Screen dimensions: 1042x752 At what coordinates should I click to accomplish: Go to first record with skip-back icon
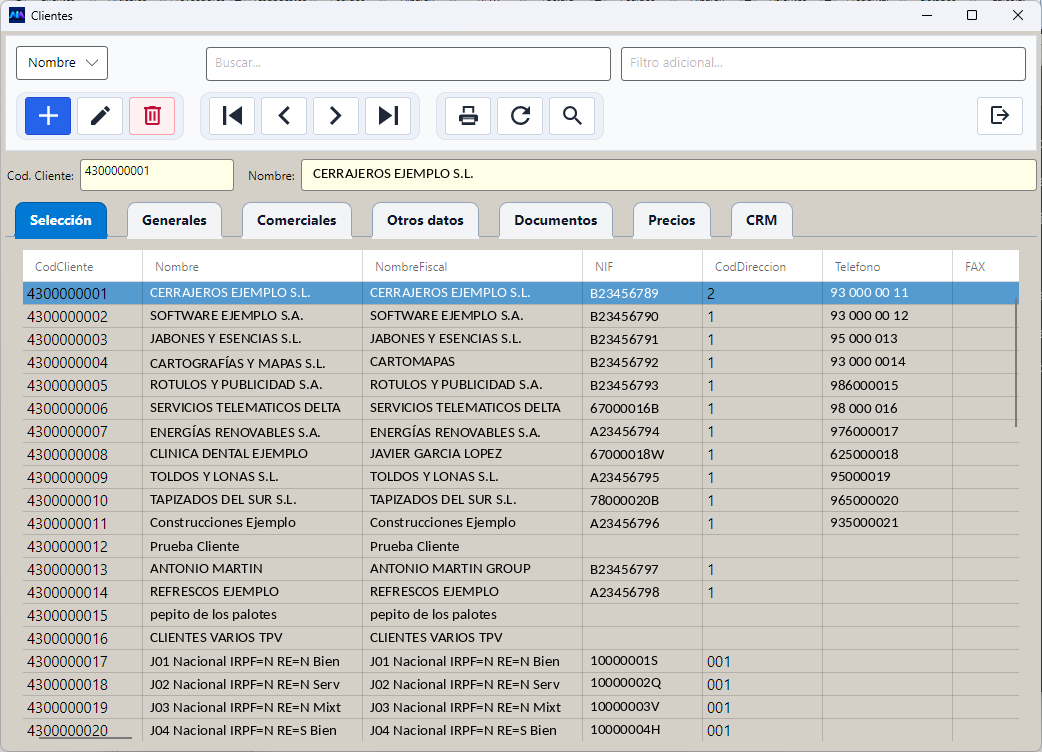pos(232,116)
